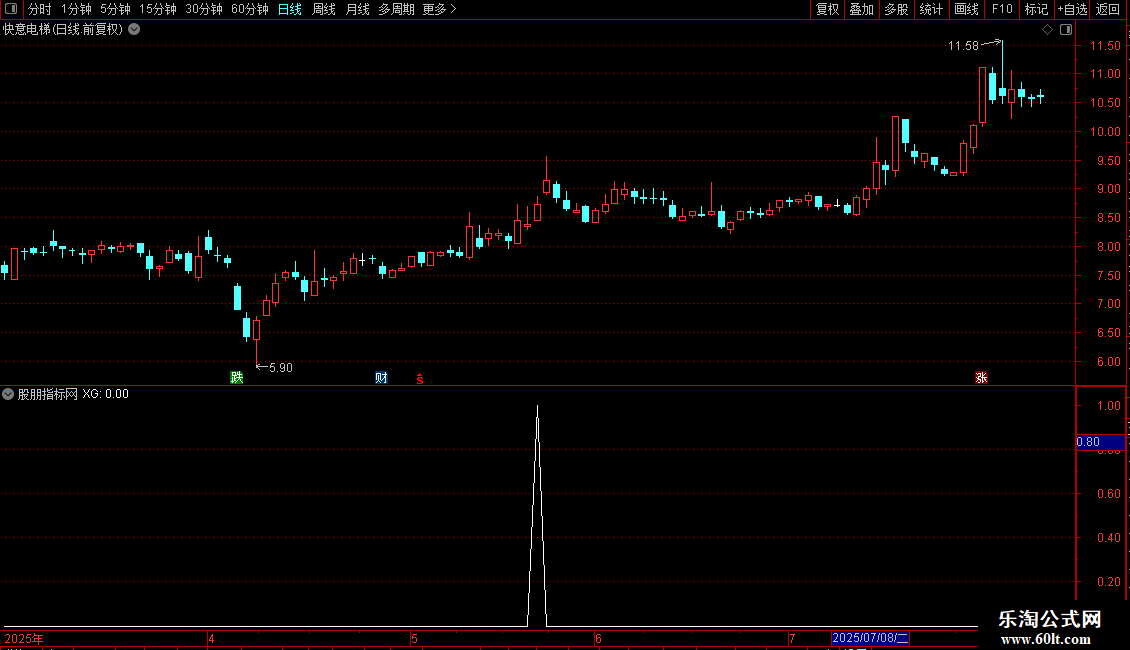Click the 复权 adjustment button
Screen dimensions: 1130x650
coord(827,9)
